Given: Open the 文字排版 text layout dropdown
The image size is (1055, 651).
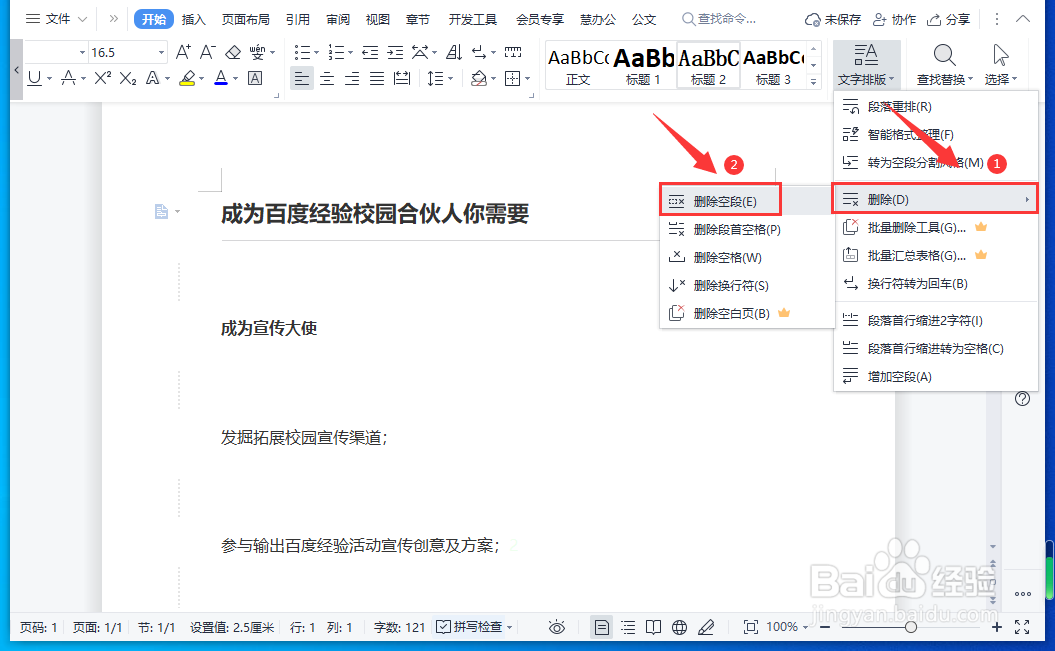Looking at the screenshot, I should pyautogui.click(x=866, y=65).
